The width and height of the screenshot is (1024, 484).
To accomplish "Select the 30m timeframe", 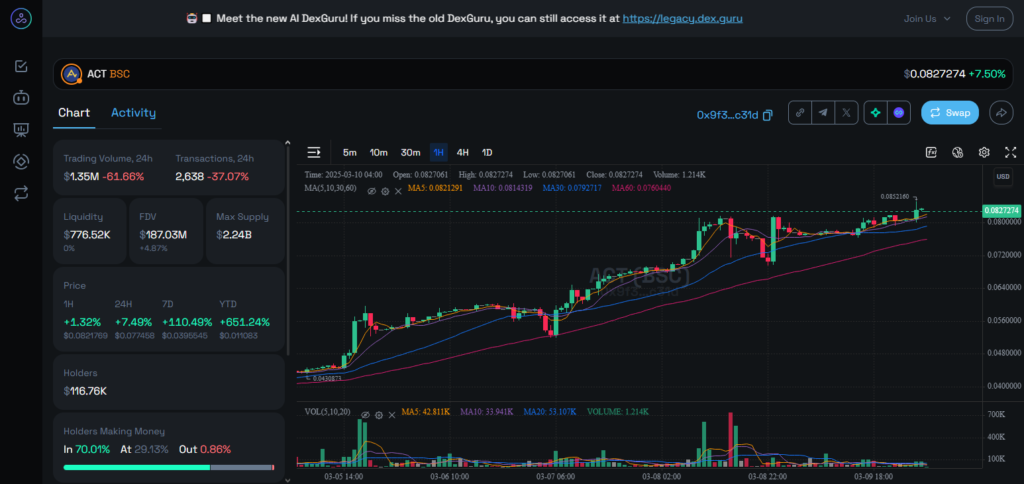I will (x=410, y=152).
